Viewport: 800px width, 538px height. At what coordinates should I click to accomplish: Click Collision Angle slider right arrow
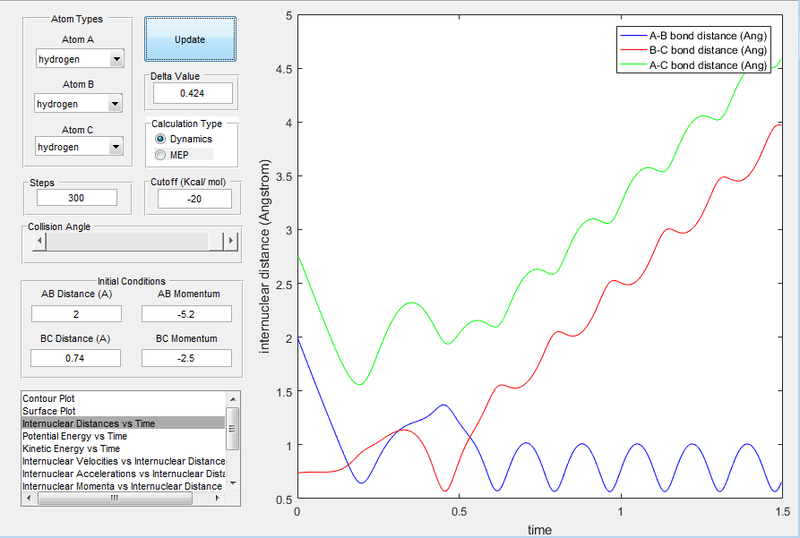[x=231, y=240]
